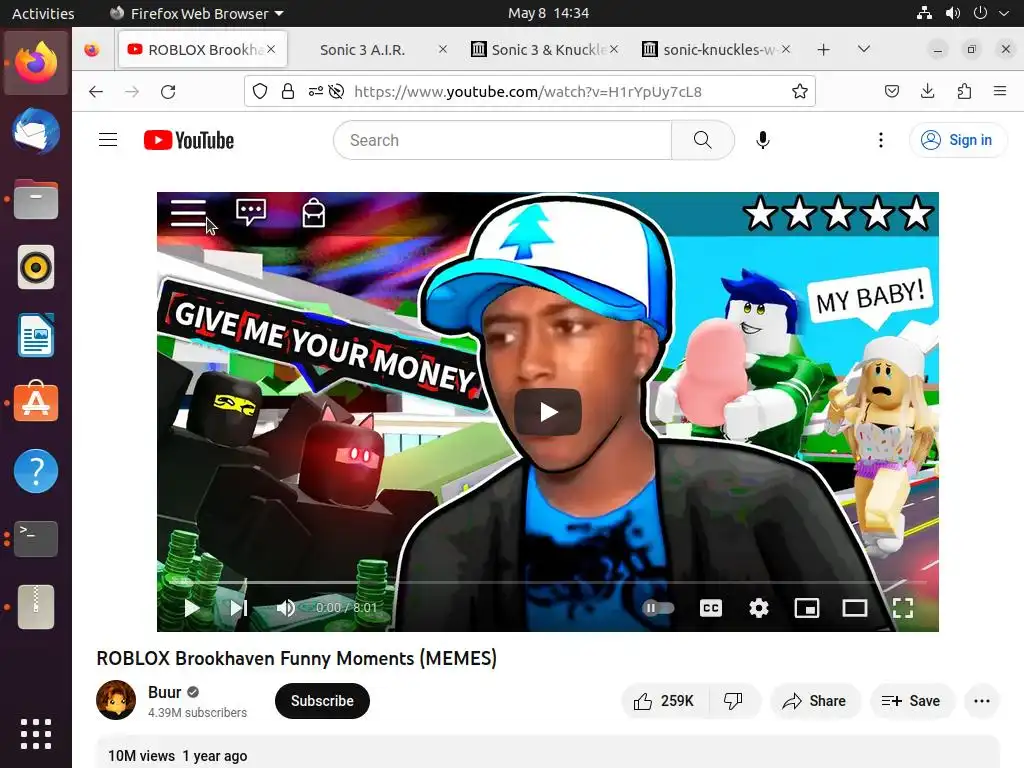Click Sign in button
The height and width of the screenshot is (768, 1024).
(958, 140)
